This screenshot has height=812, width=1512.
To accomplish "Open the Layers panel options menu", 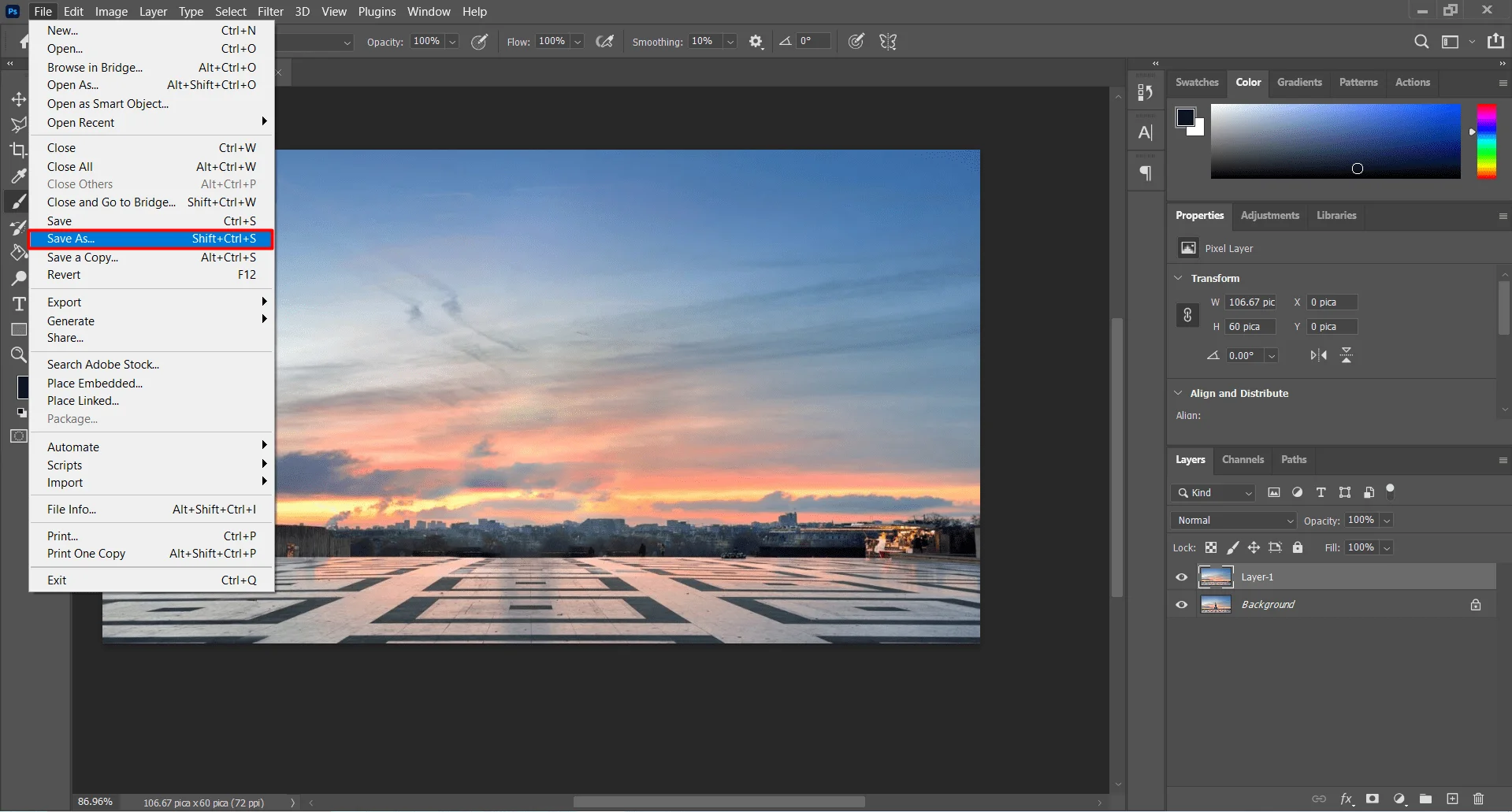I will click(x=1503, y=460).
